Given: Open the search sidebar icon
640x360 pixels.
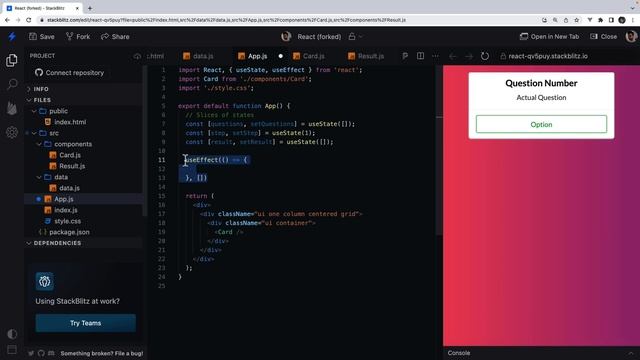Looking at the screenshot, I should [12, 84].
